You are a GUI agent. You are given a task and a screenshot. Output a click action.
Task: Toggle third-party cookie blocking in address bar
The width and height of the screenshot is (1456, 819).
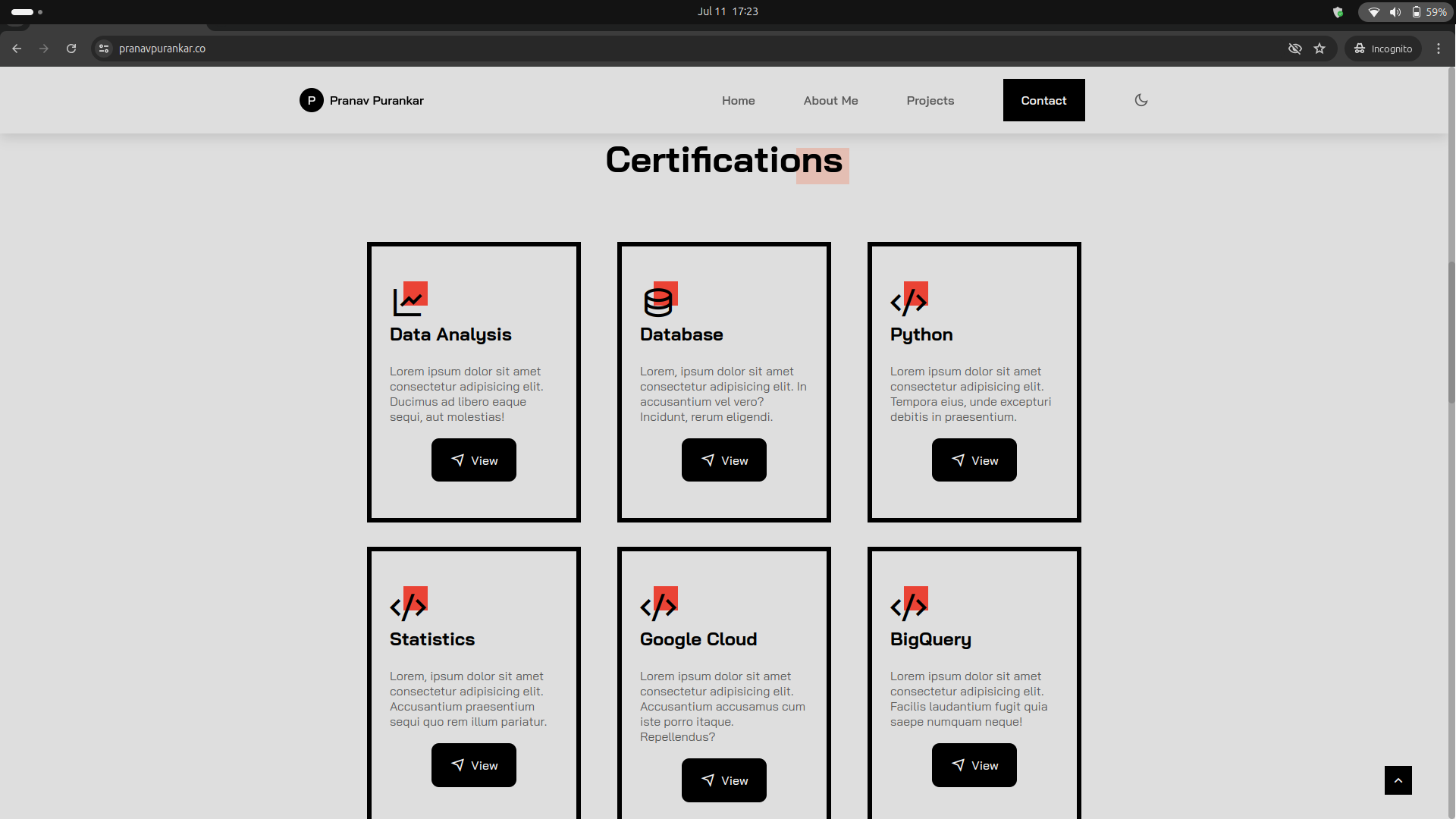1294,48
